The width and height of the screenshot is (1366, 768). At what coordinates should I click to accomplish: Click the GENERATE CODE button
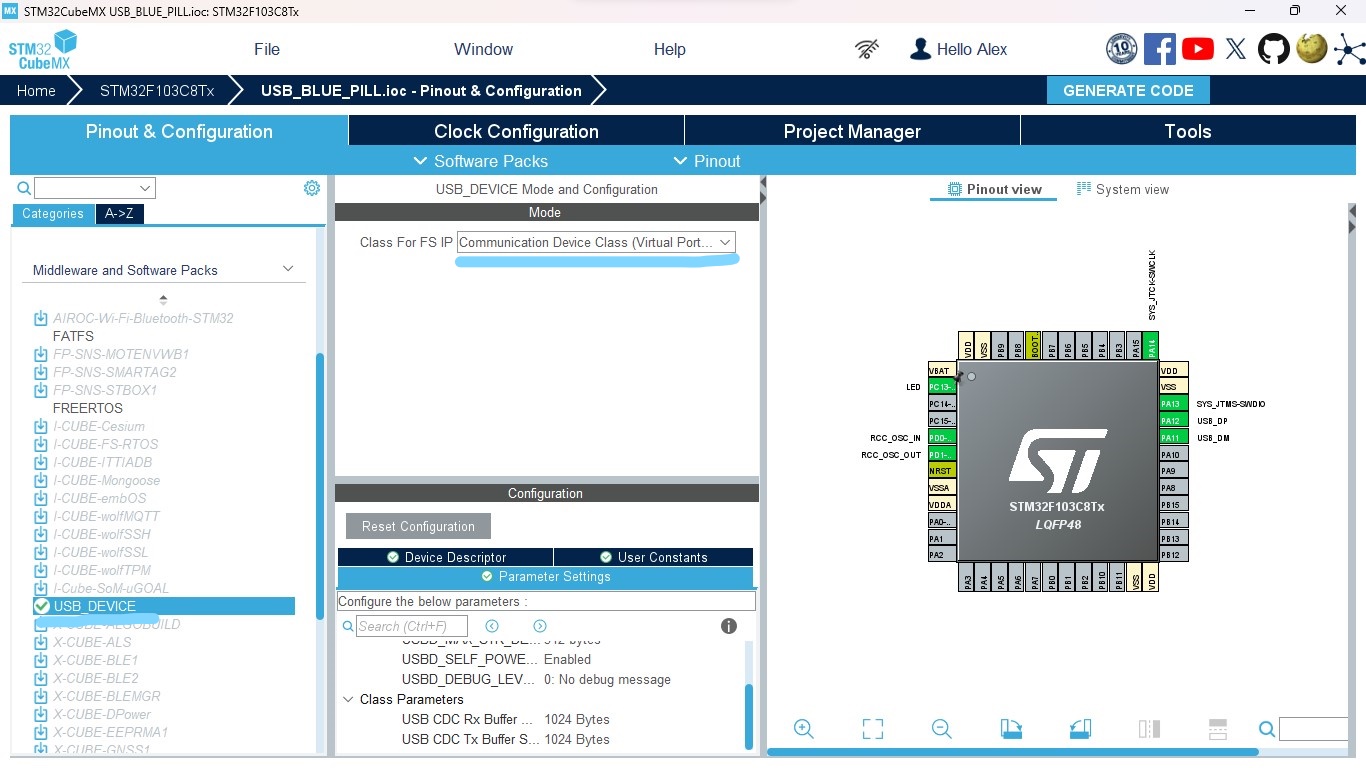pyautogui.click(x=1128, y=90)
